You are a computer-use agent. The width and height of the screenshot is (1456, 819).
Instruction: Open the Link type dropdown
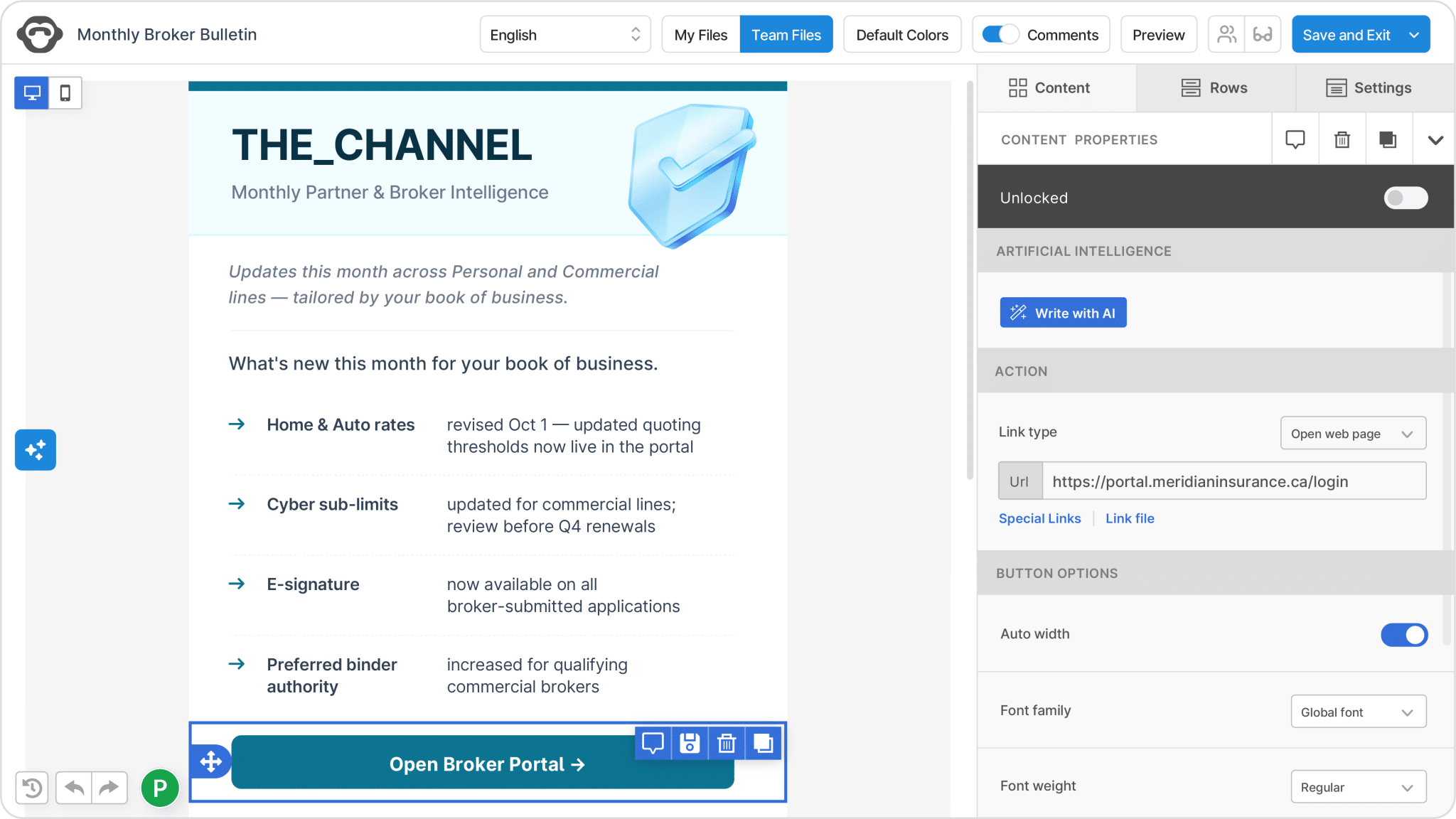pyautogui.click(x=1353, y=434)
